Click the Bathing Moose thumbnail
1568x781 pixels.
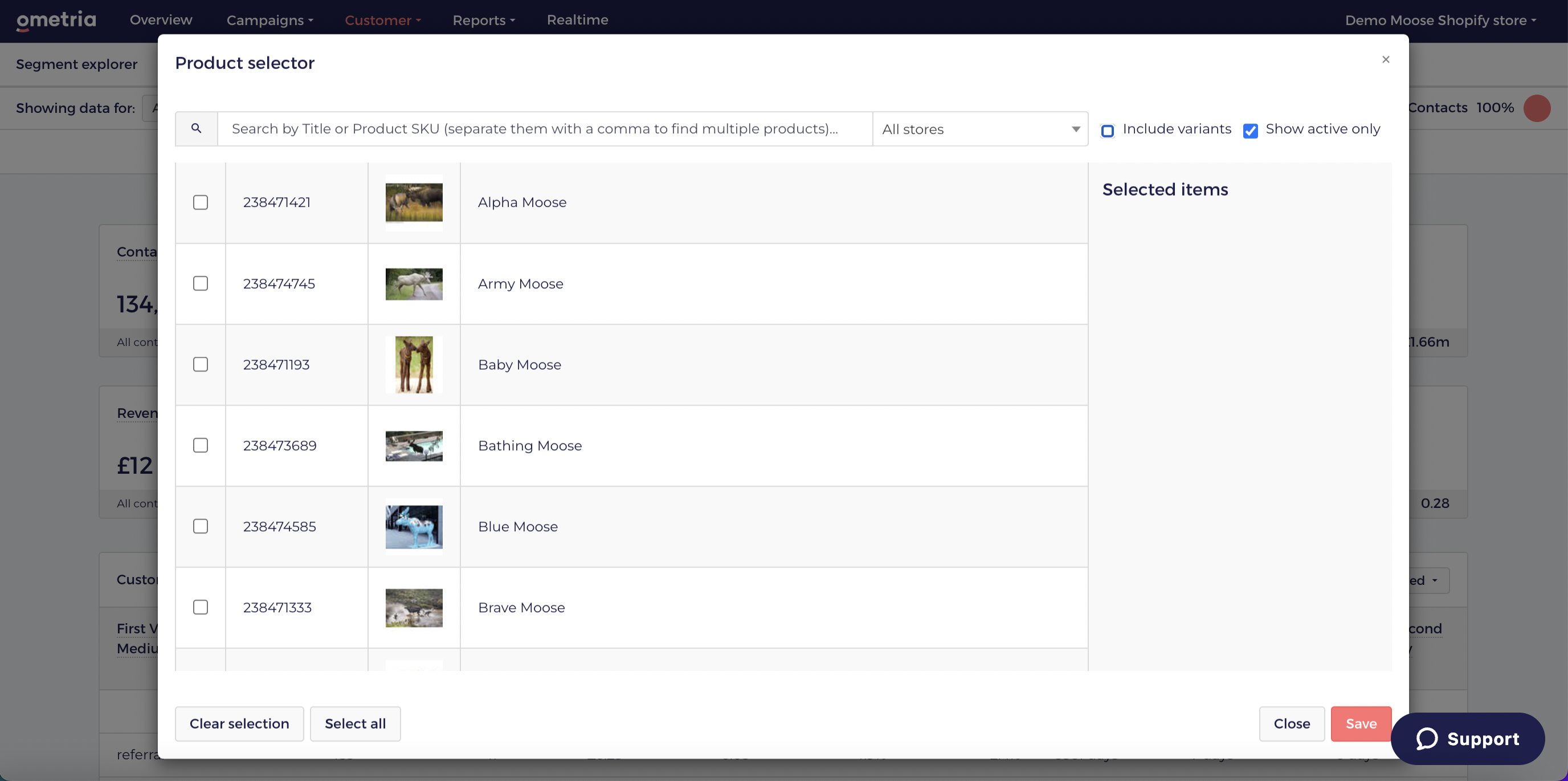[414, 446]
